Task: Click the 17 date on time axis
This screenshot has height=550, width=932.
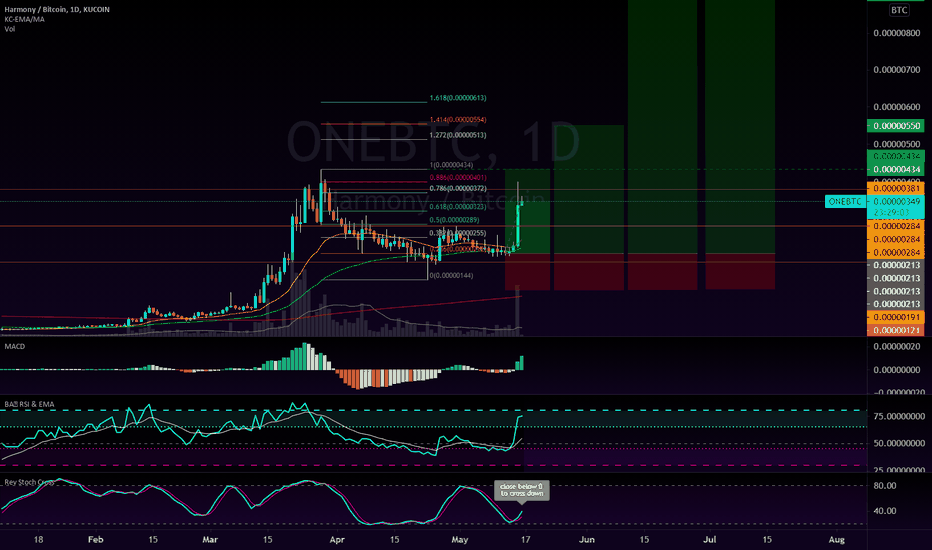Action: 525,540
